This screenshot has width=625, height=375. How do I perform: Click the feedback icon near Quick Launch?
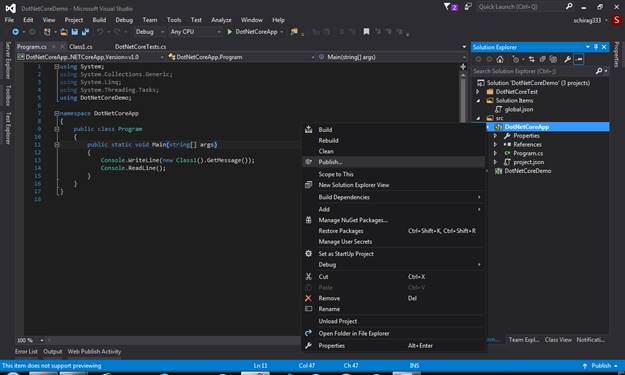coord(468,7)
